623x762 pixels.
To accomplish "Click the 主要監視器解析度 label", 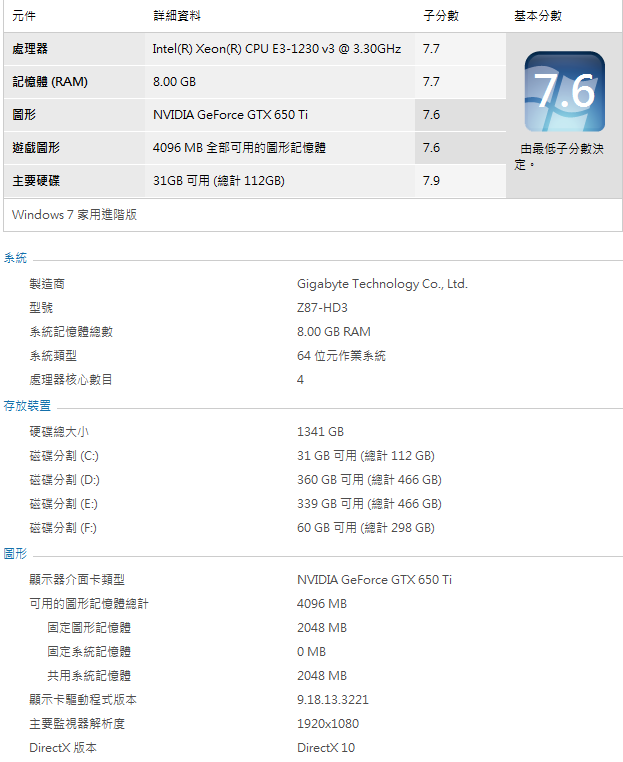I will [x=77, y=724].
